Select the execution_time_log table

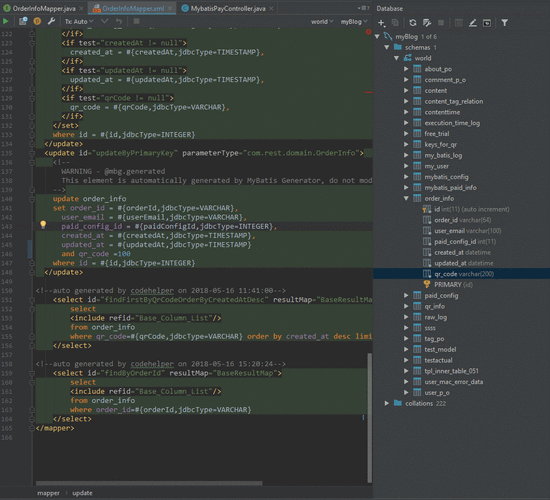coord(452,123)
